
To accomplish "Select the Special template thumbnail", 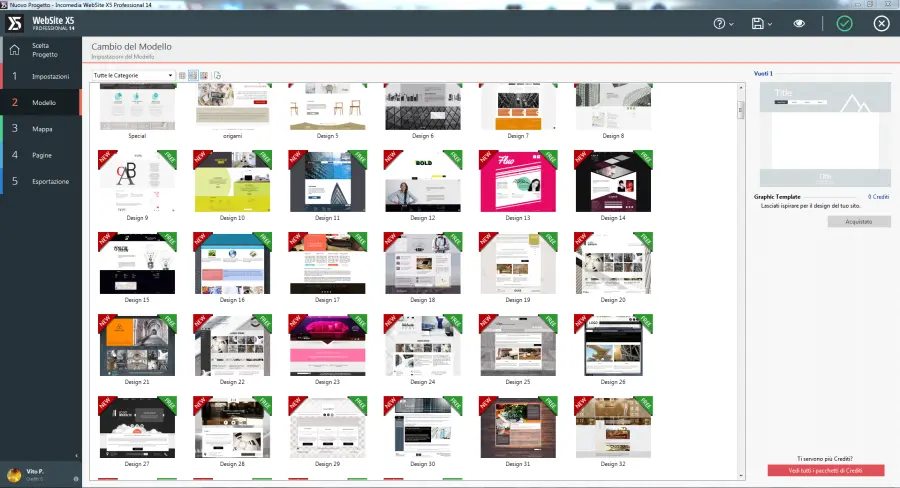I will (x=137, y=107).
